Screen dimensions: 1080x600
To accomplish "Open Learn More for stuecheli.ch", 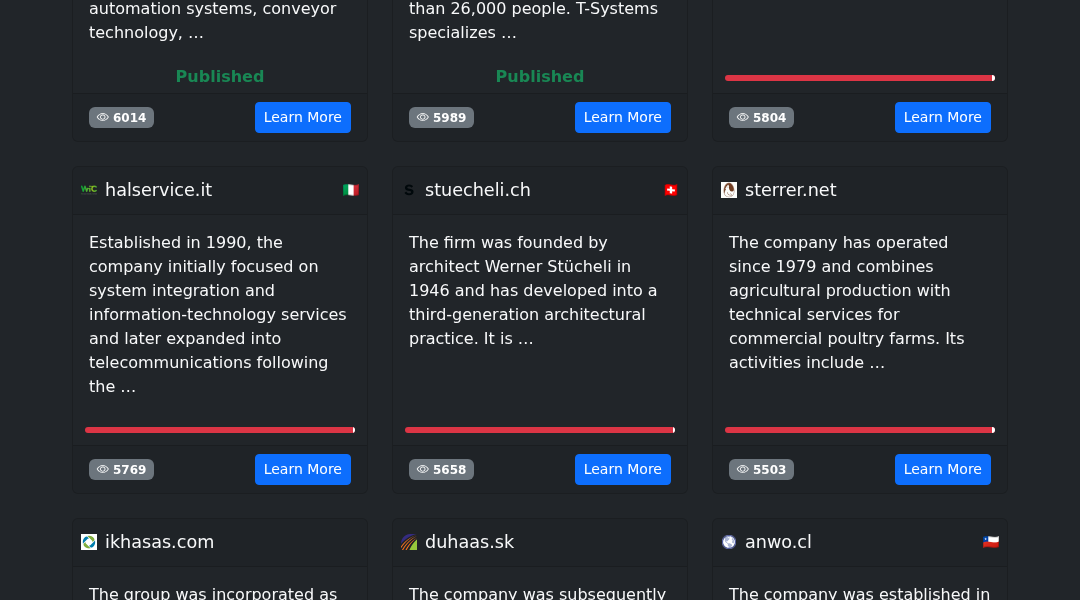I will tap(623, 469).
